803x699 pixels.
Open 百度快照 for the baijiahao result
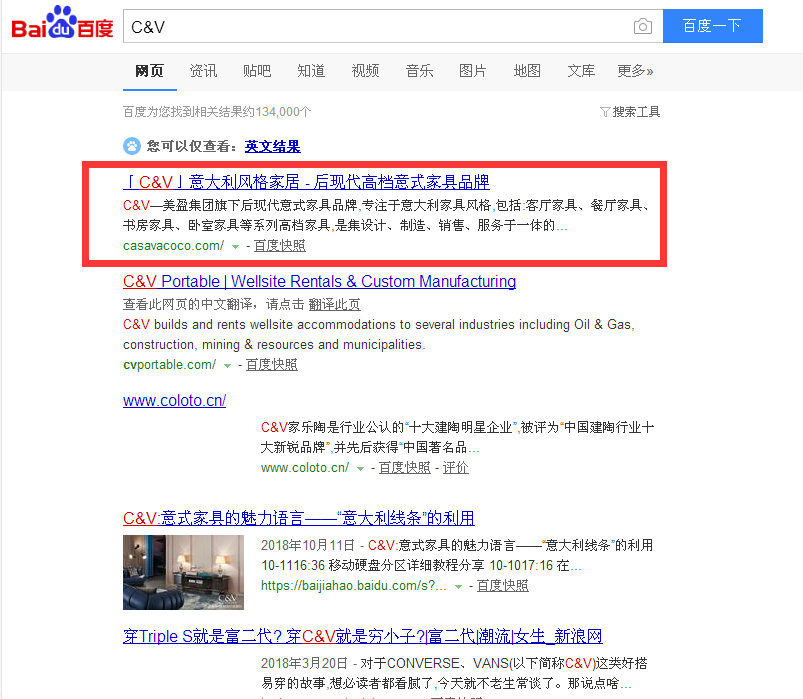click(x=503, y=586)
